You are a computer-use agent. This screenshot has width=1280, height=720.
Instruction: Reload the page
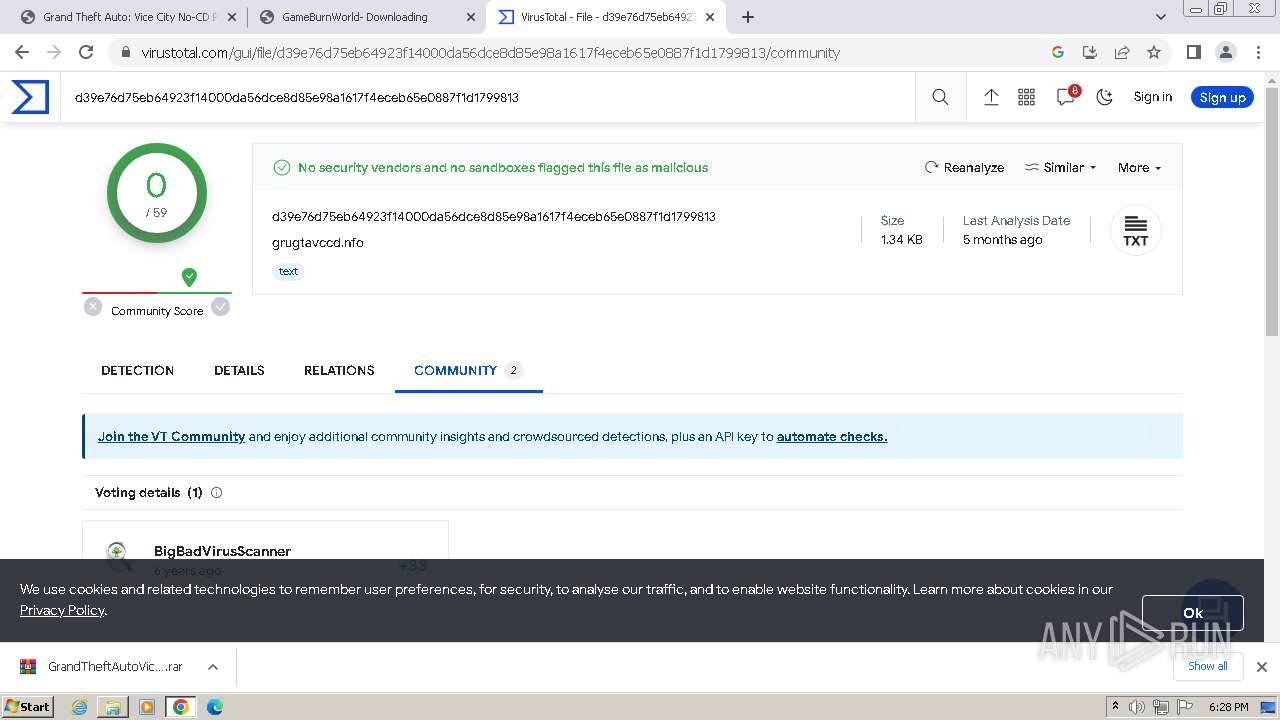coord(86,52)
